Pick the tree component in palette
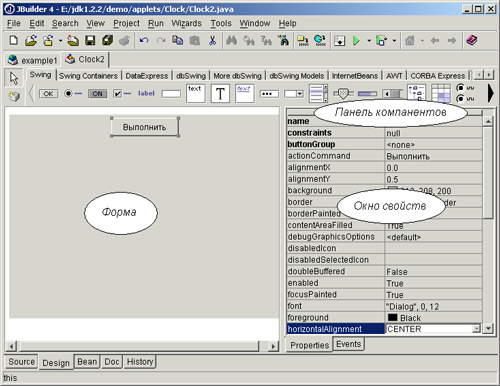The height and width of the screenshot is (386, 500). (416, 93)
